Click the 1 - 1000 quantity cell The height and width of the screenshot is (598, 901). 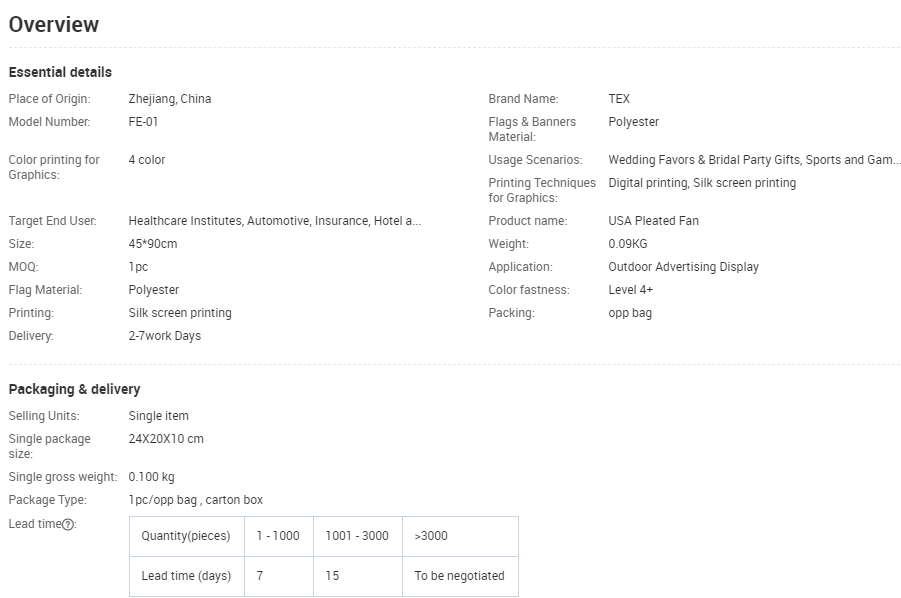pyautogui.click(x=278, y=536)
